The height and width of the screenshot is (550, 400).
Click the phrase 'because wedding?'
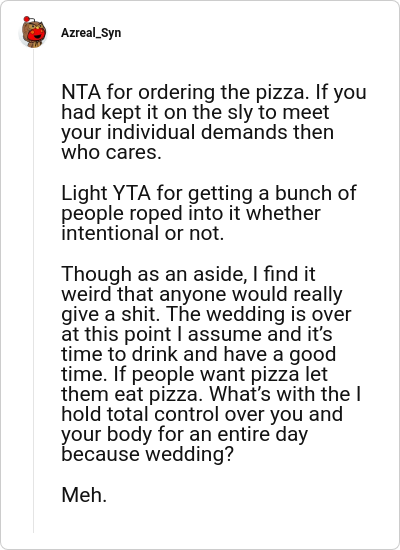(x=147, y=454)
